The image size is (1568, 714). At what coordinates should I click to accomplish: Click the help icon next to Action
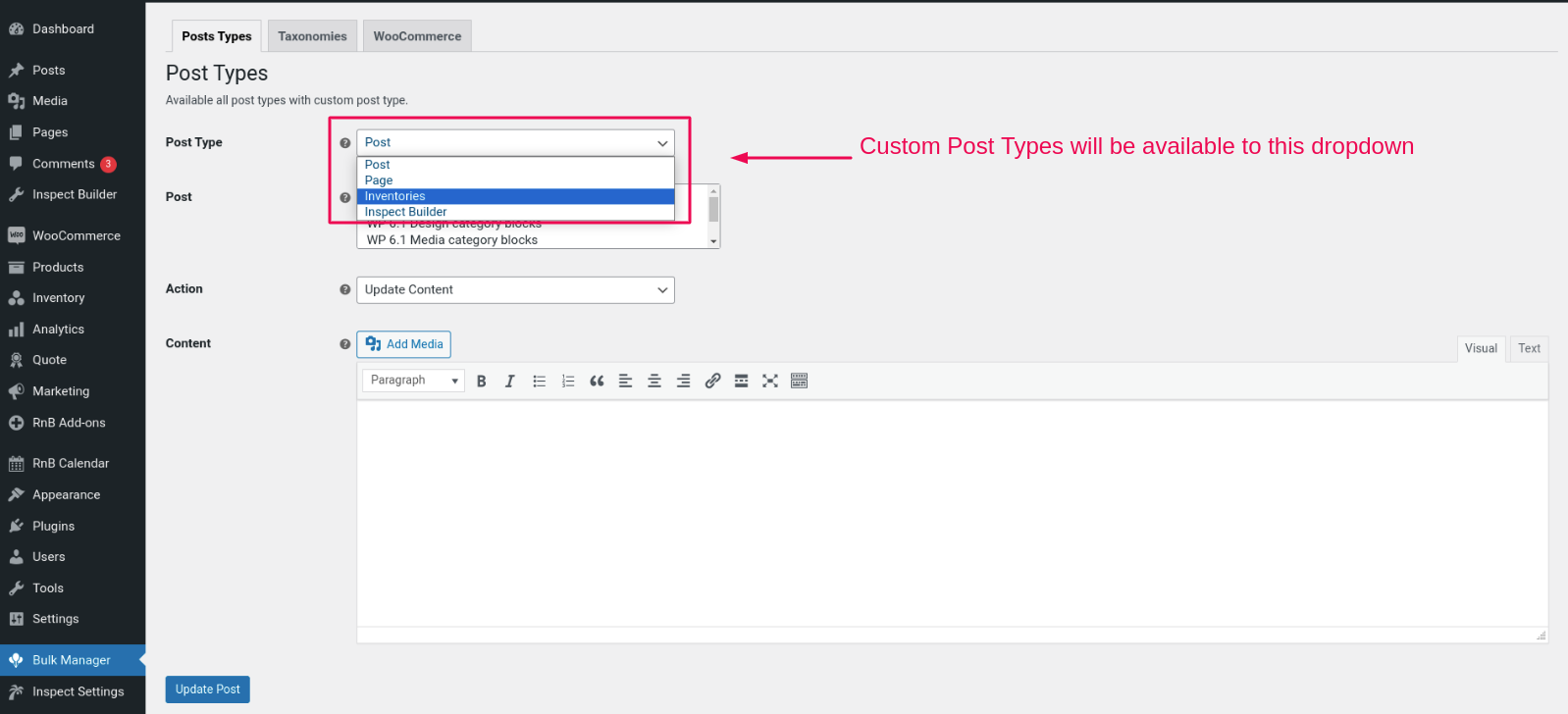point(344,289)
